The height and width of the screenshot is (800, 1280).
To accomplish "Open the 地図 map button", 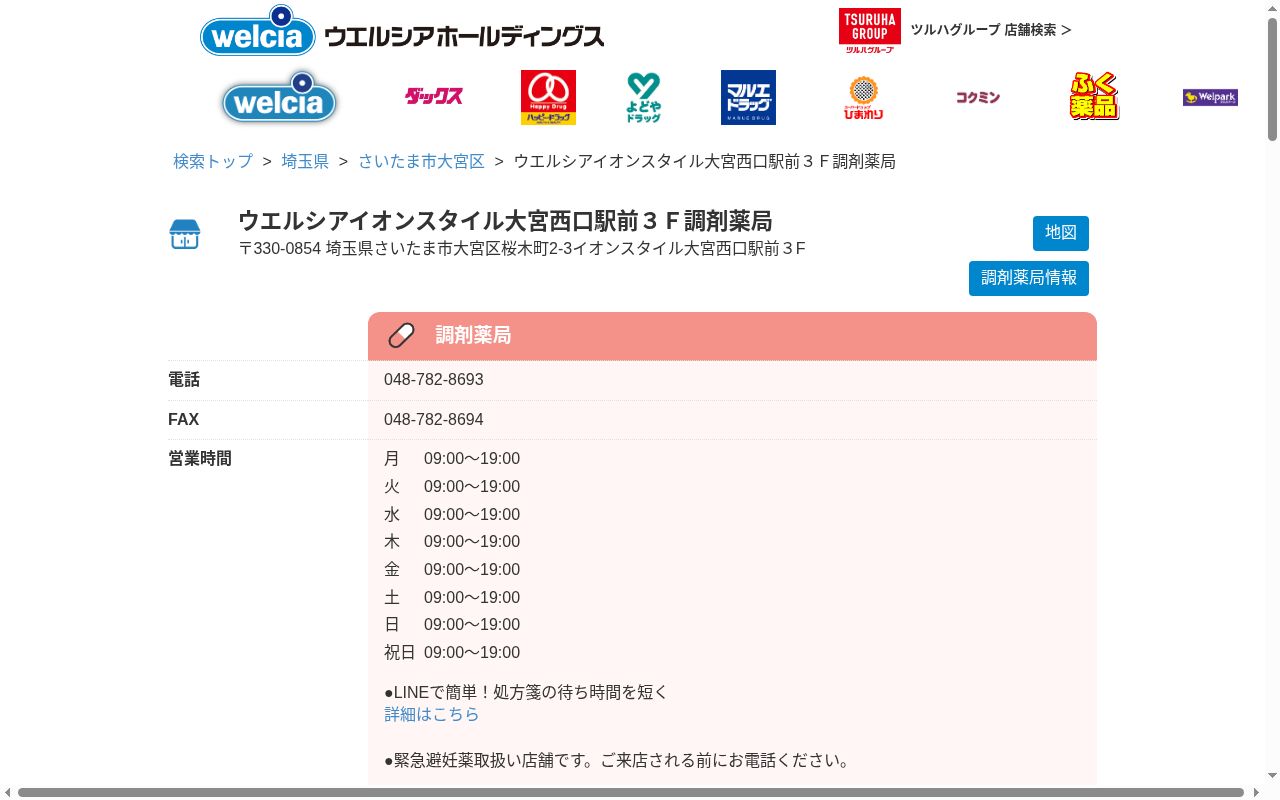I will (1061, 233).
